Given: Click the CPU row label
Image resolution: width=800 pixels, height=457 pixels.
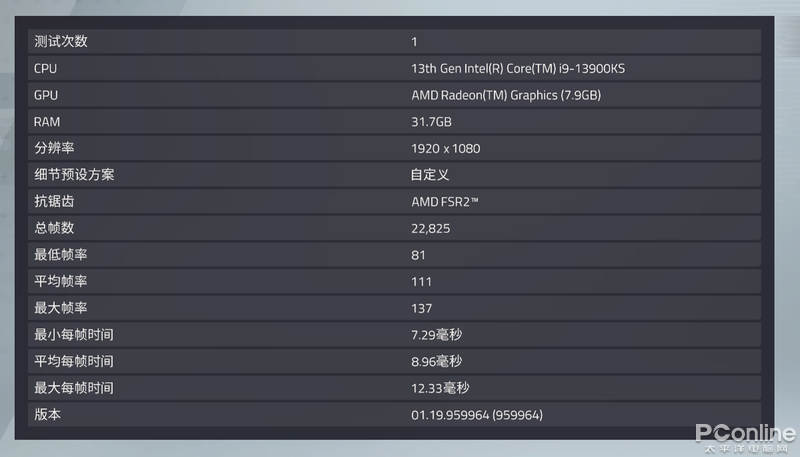Looking at the screenshot, I should coord(45,68).
